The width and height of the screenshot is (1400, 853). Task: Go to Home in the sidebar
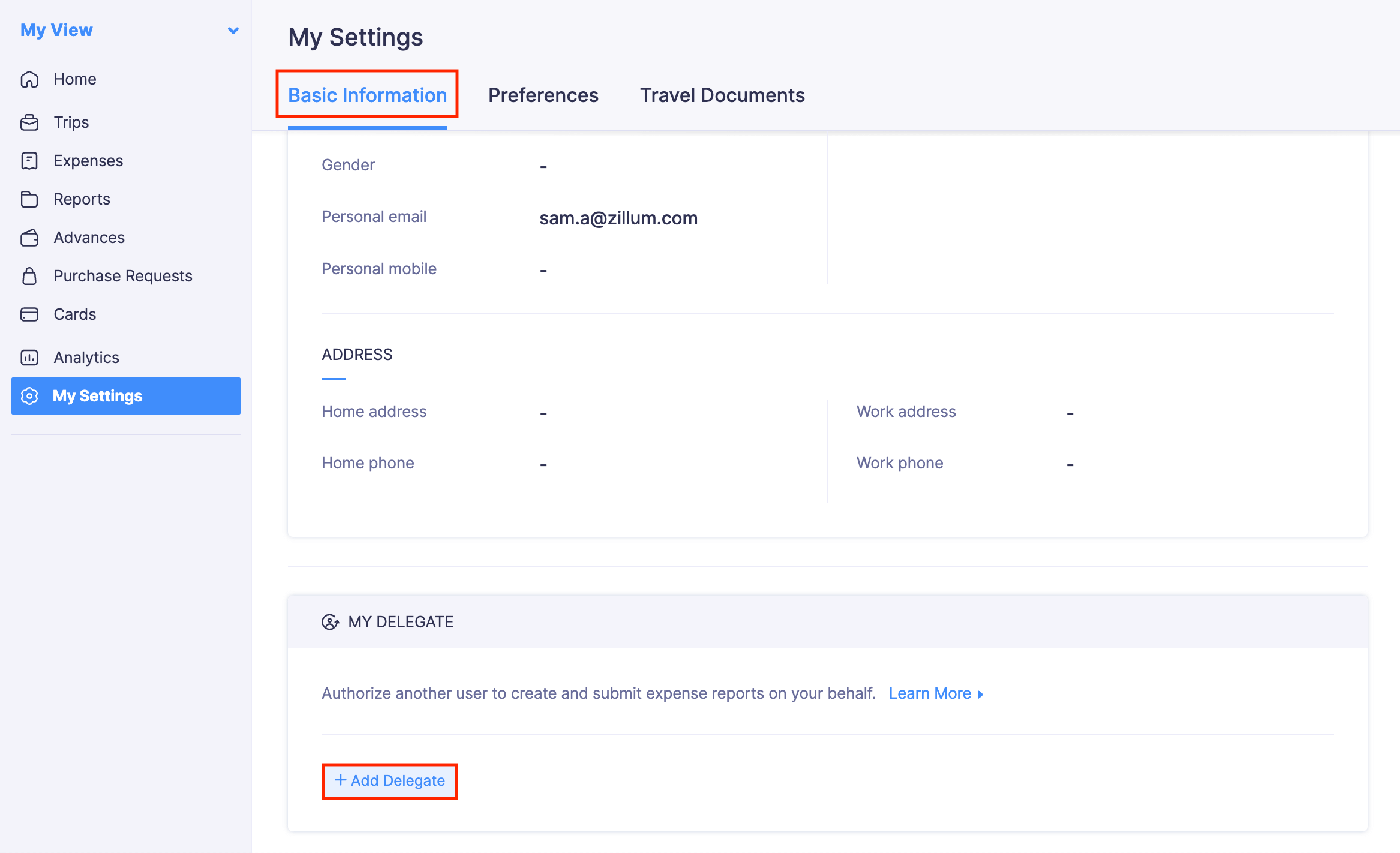coord(126,79)
